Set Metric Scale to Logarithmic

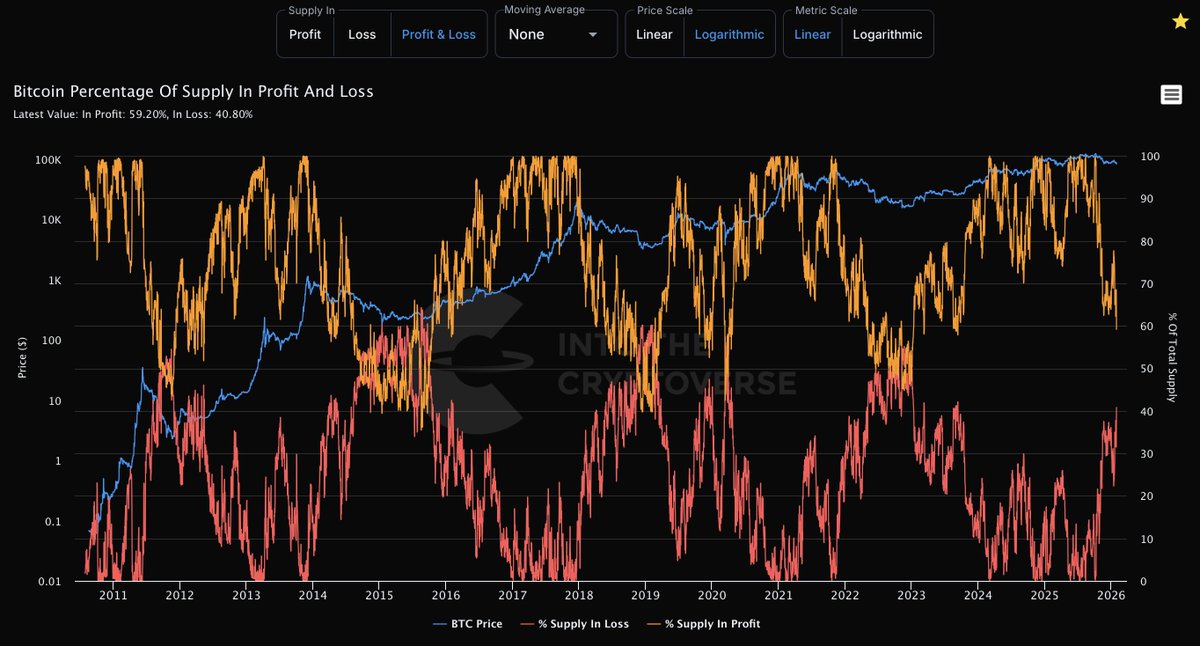[x=888, y=34]
